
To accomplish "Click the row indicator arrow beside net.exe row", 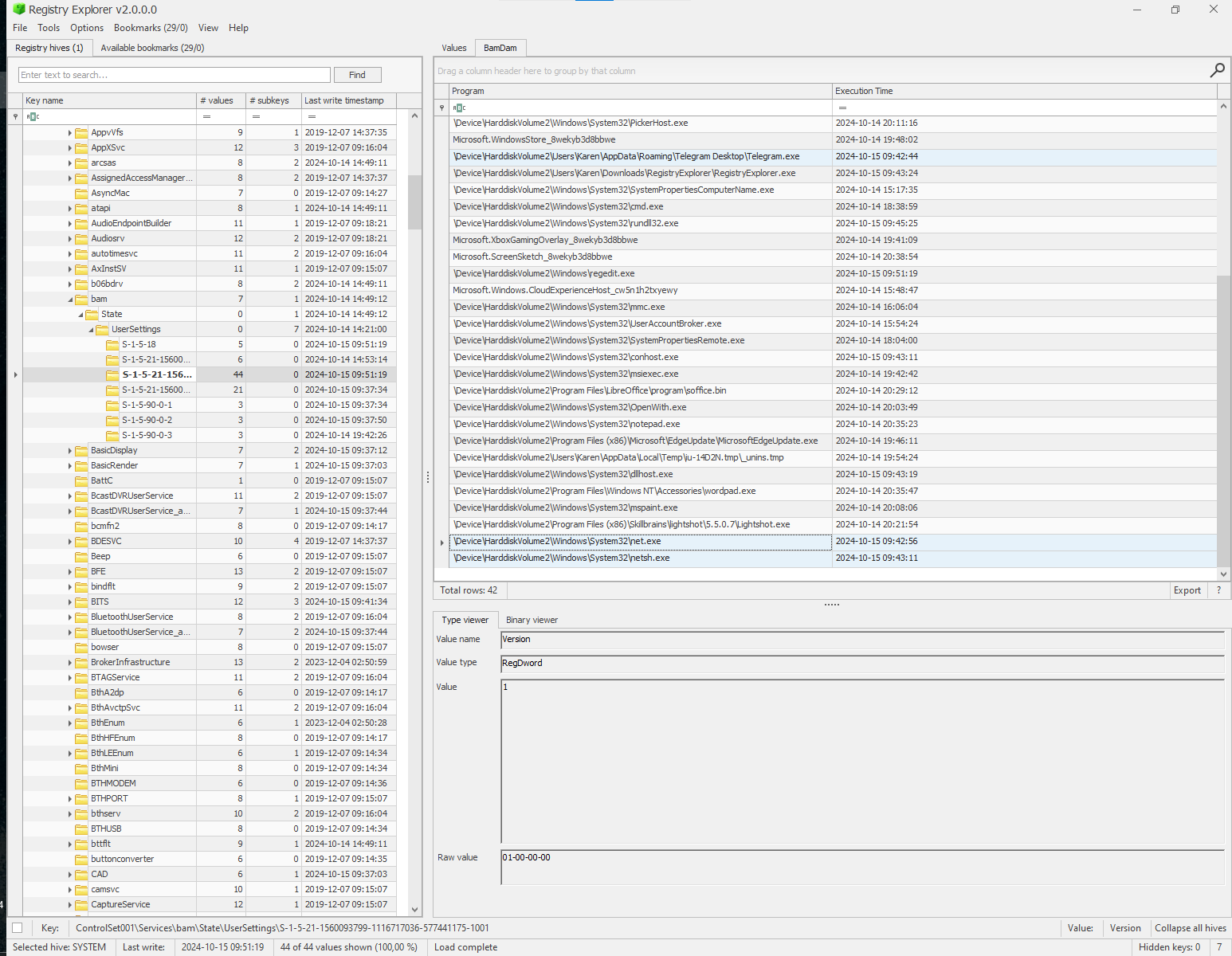I will 441,543.
